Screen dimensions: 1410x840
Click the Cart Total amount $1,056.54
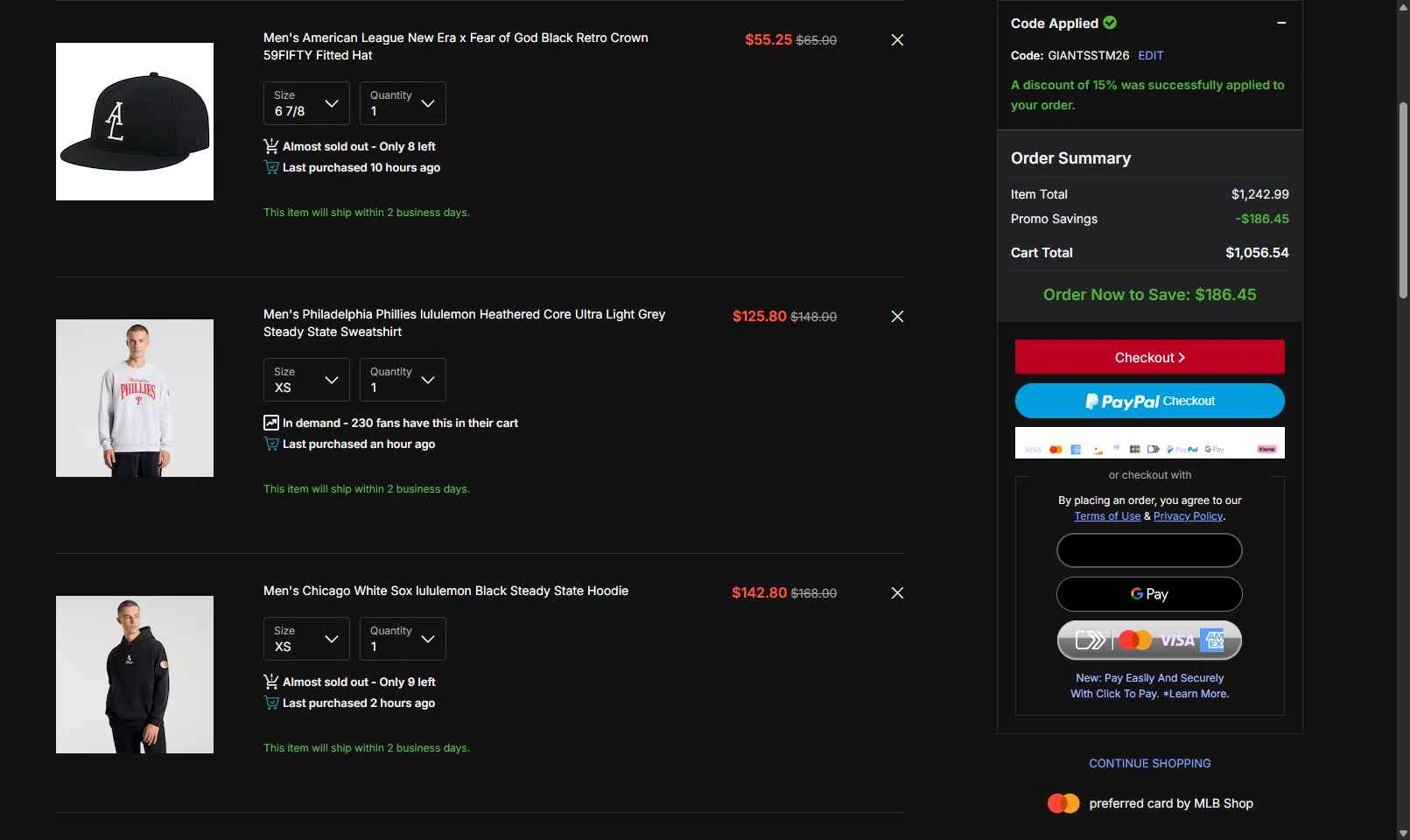[1257, 253]
